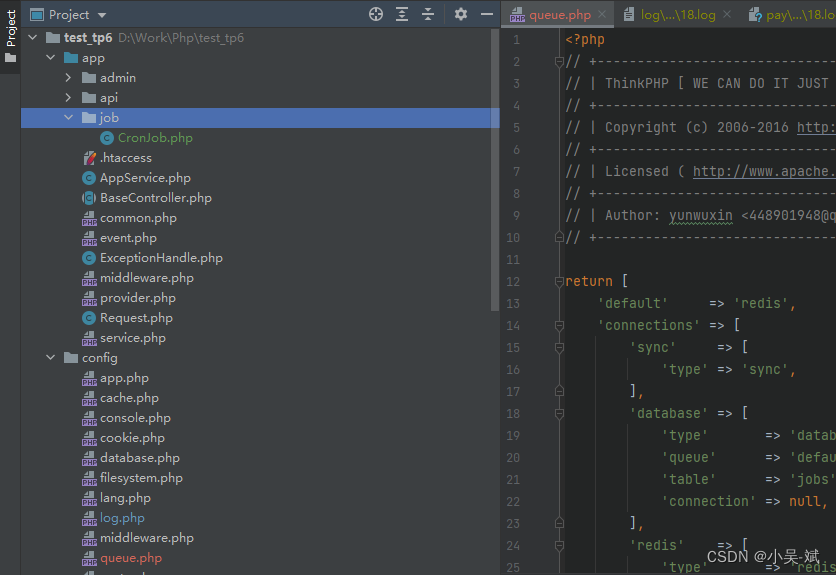
Task: Select the config folder
Action: [x=99, y=358]
